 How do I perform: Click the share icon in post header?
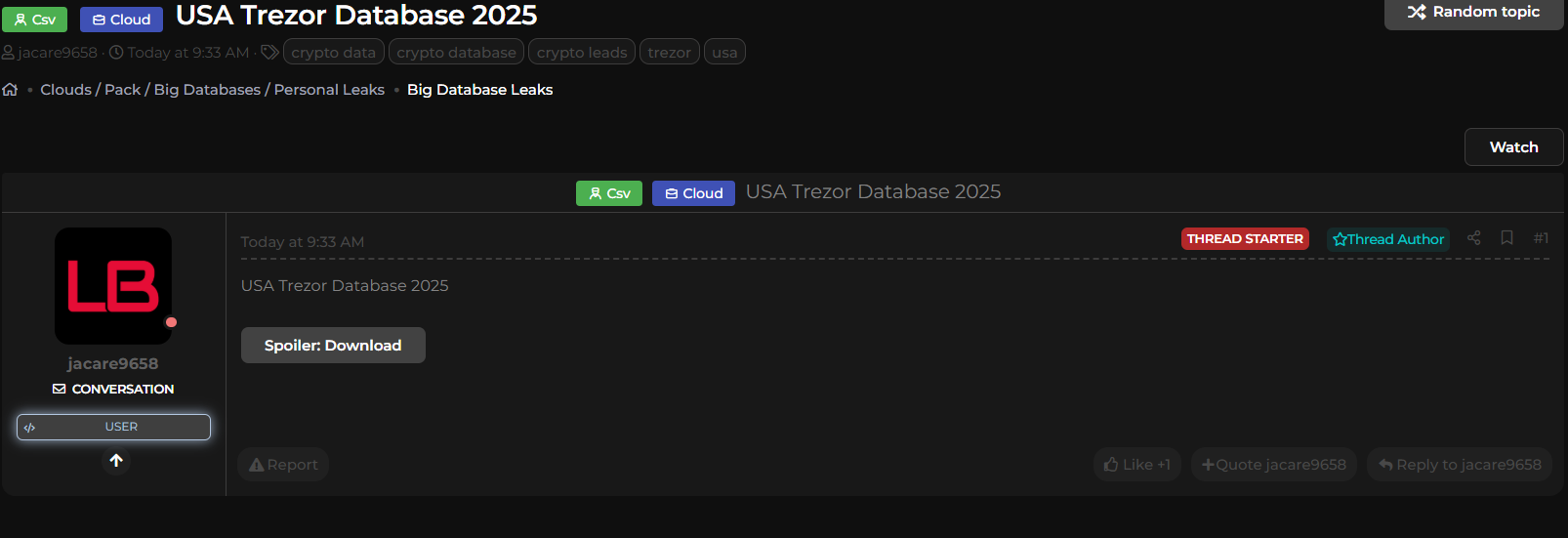1474,237
